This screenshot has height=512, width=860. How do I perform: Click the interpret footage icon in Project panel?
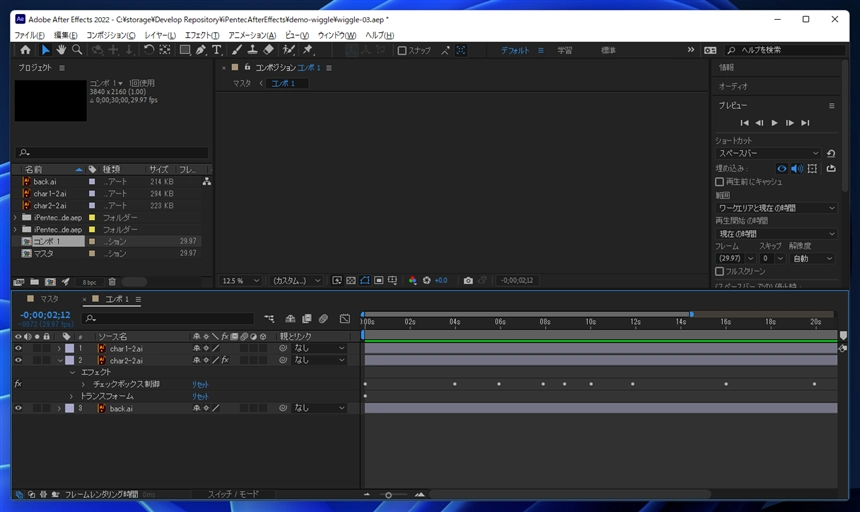coord(19,282)
